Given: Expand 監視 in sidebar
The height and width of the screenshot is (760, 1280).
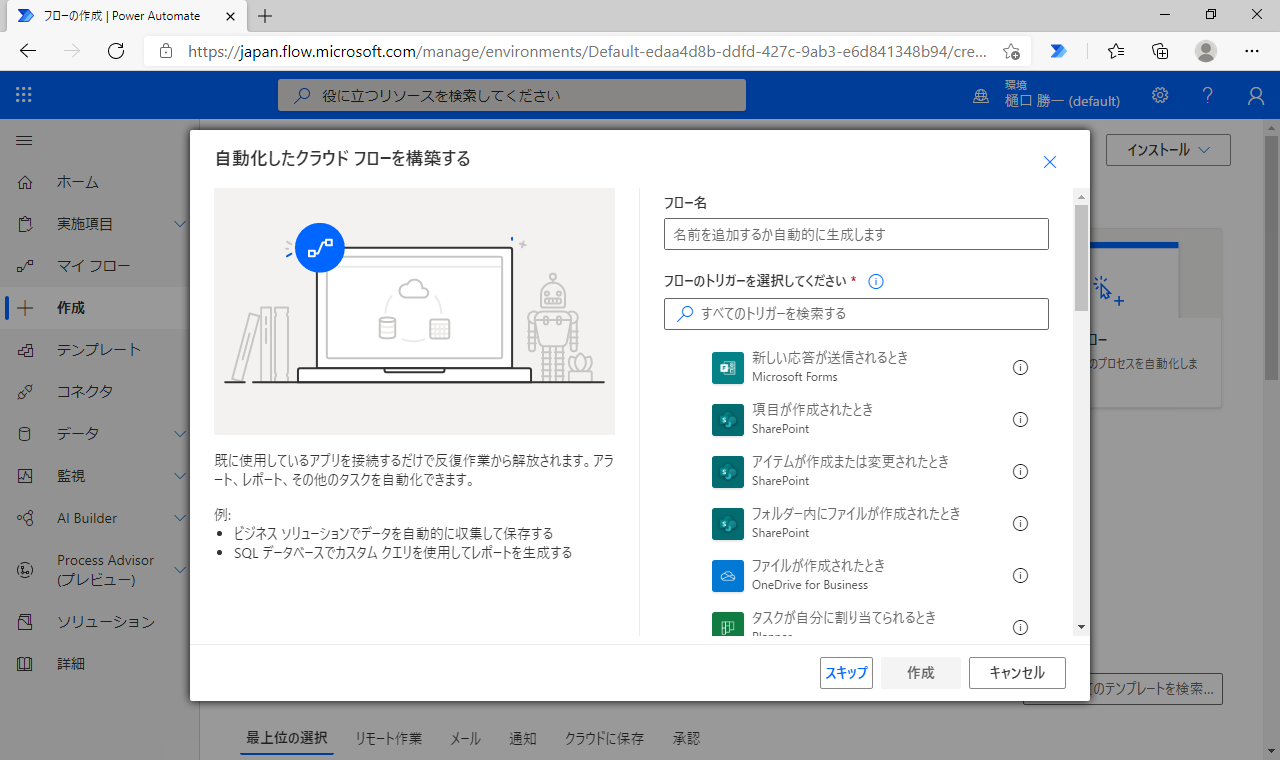Looking at the screenshot, I should pyautogui.click(x=180, y=476).
